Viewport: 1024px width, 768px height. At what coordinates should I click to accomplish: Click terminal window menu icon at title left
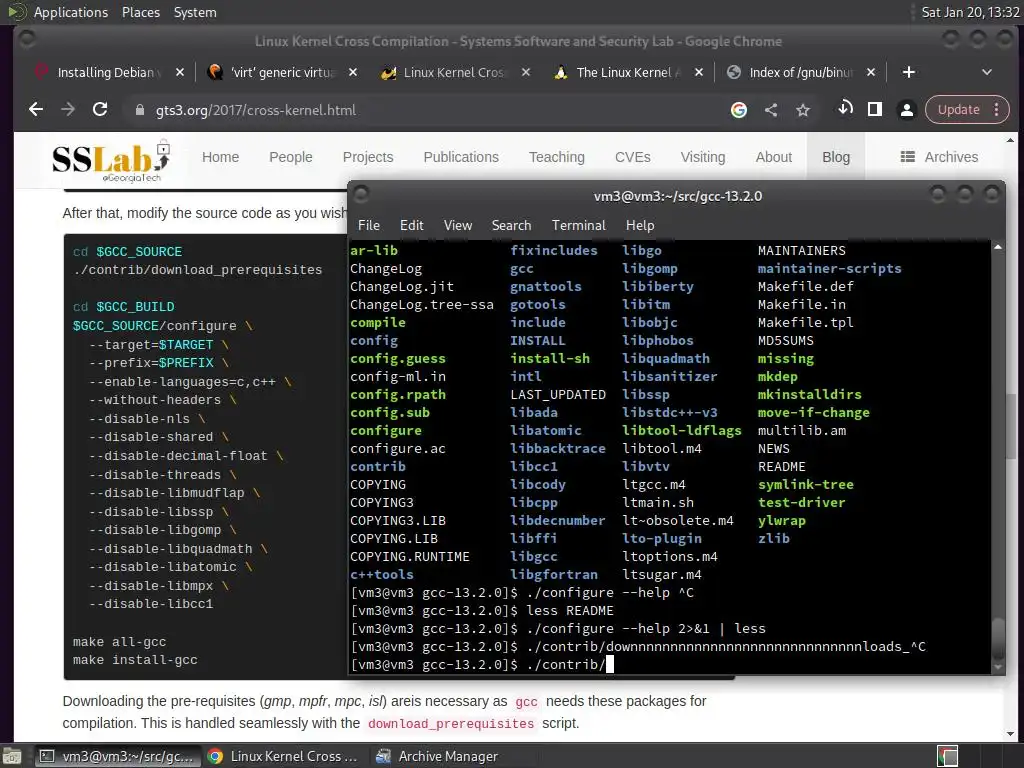pos(361,194)
